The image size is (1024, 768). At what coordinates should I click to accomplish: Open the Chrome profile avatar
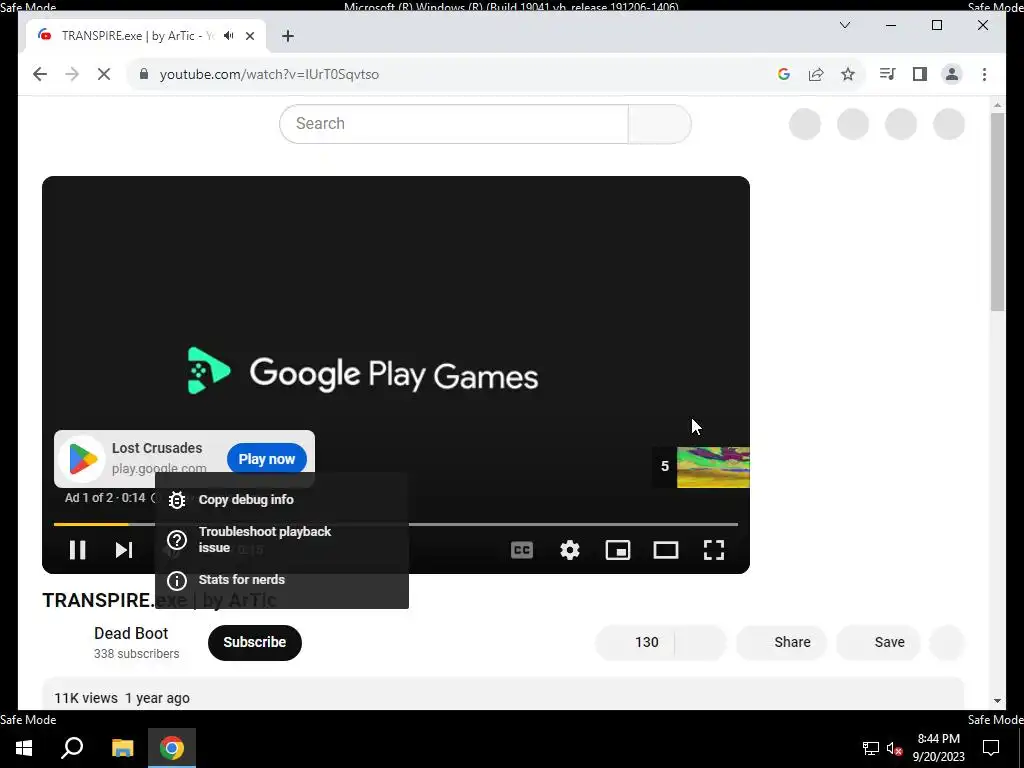952,74
